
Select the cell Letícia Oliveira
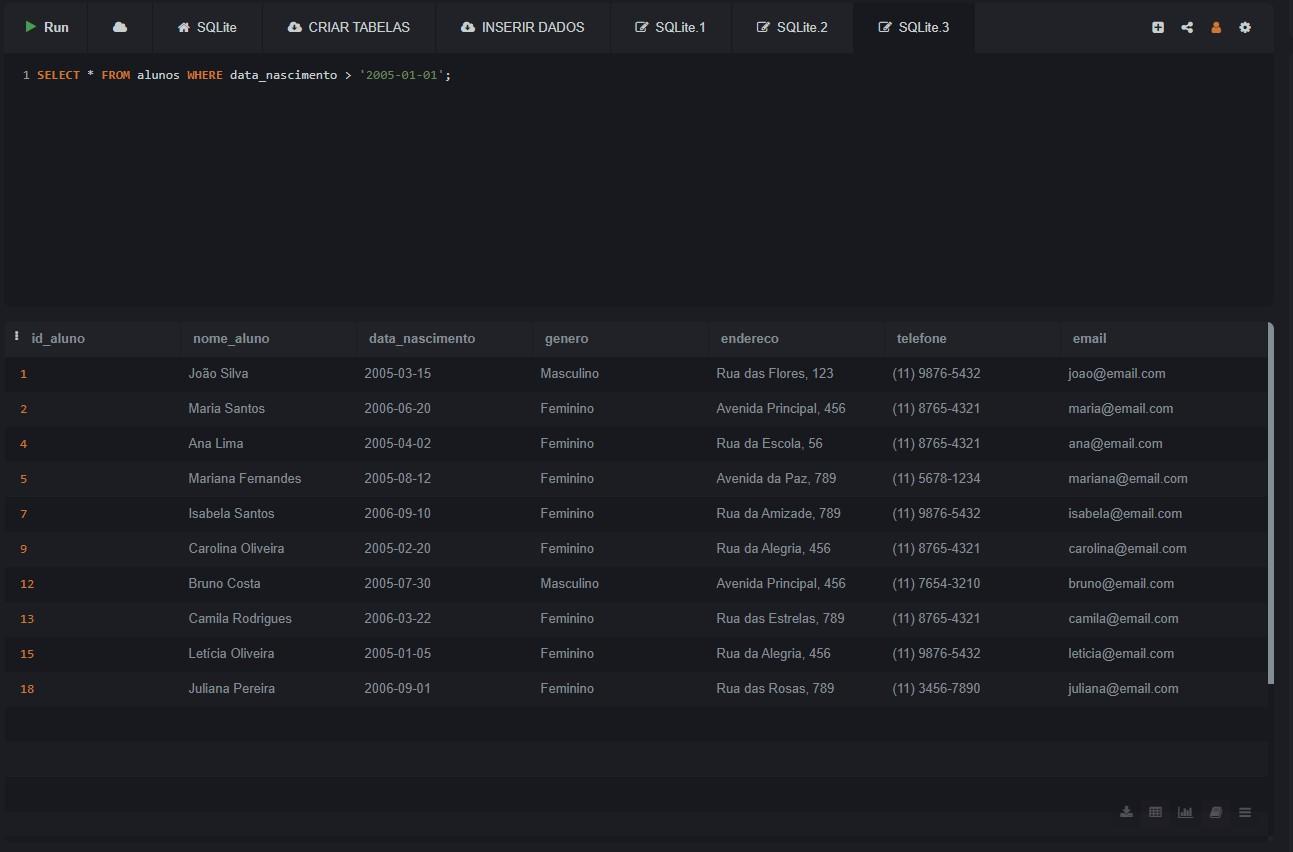(x=231, y=653)
